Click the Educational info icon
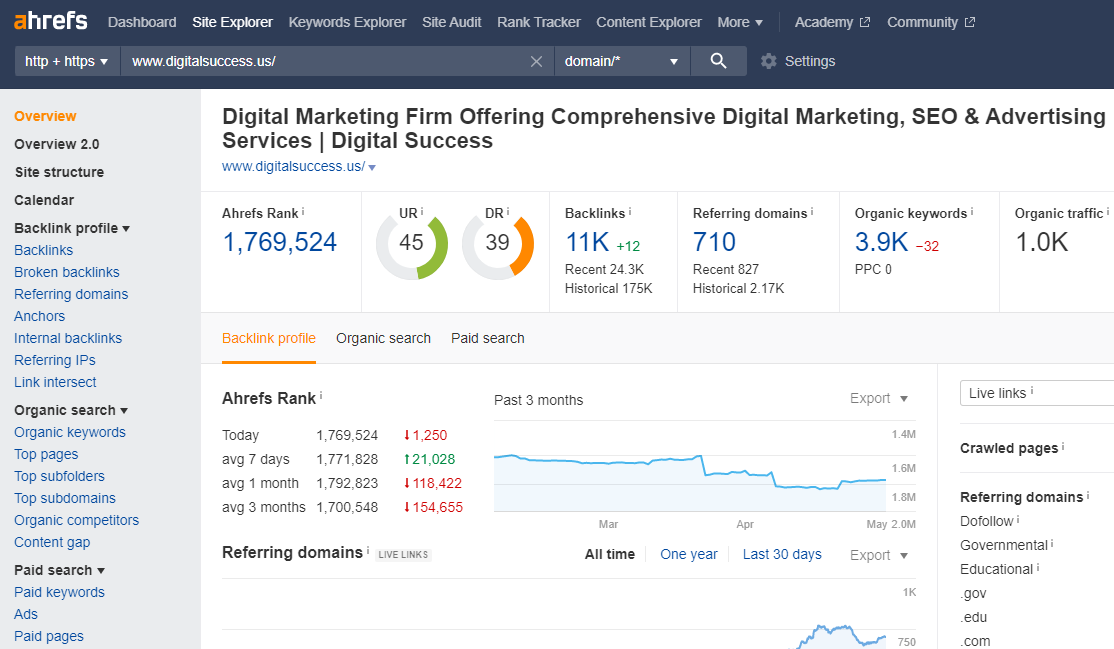 (1038, 568)
